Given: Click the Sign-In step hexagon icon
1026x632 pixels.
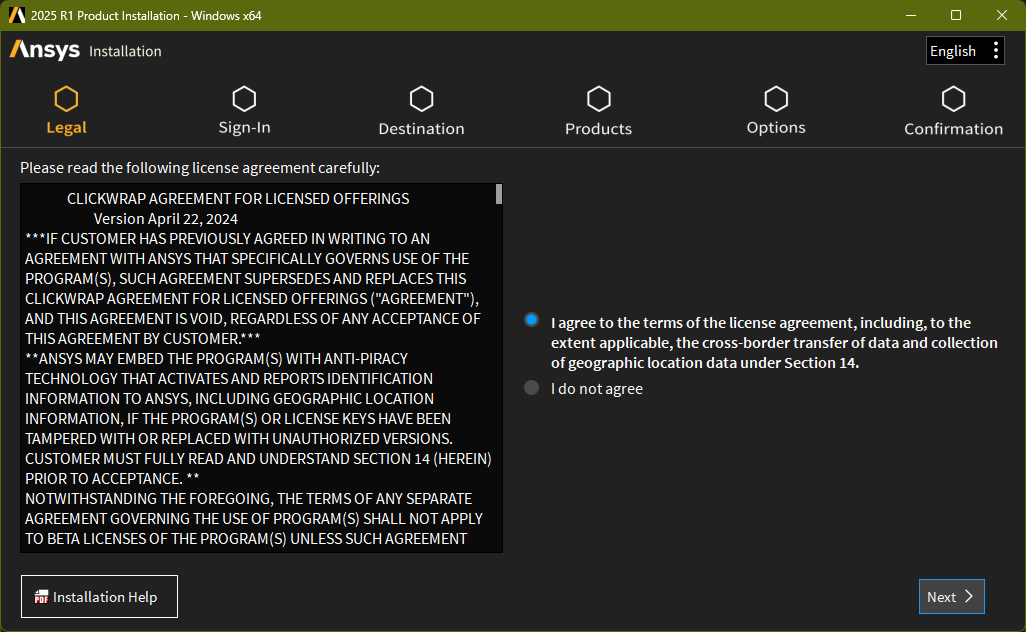Looking at the screenshot, I should point(244,99).
